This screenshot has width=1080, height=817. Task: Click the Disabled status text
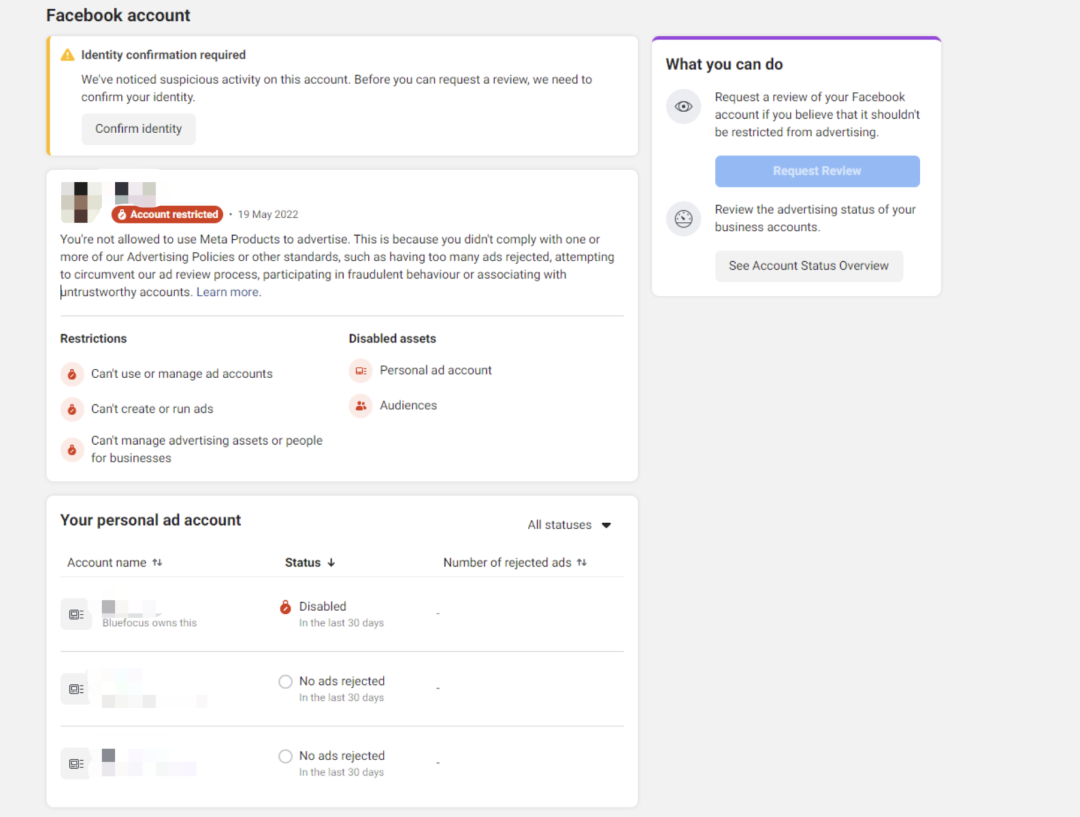coord(322,607)
